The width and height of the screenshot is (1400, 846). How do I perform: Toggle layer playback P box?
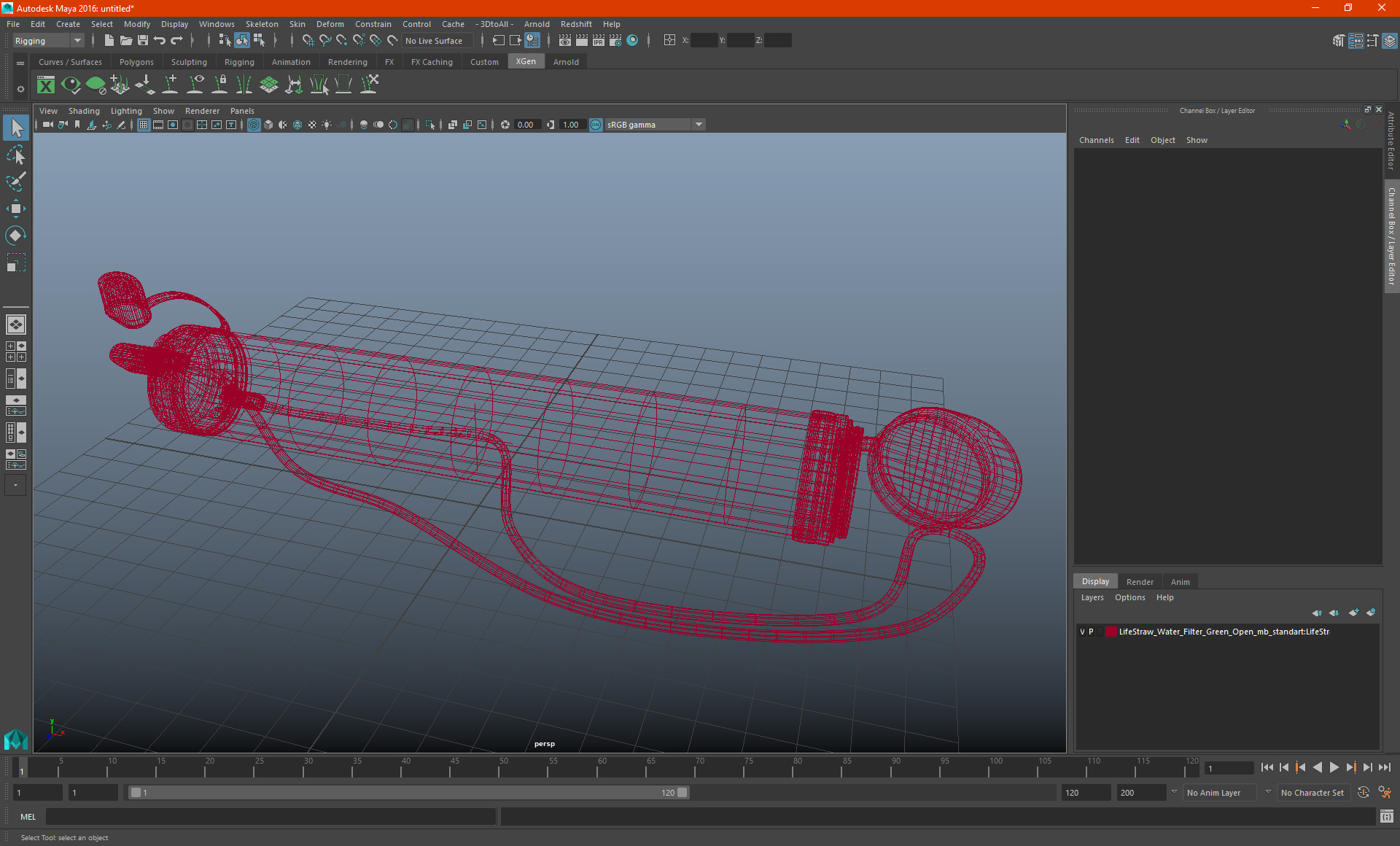click(x=1092, y=632)
